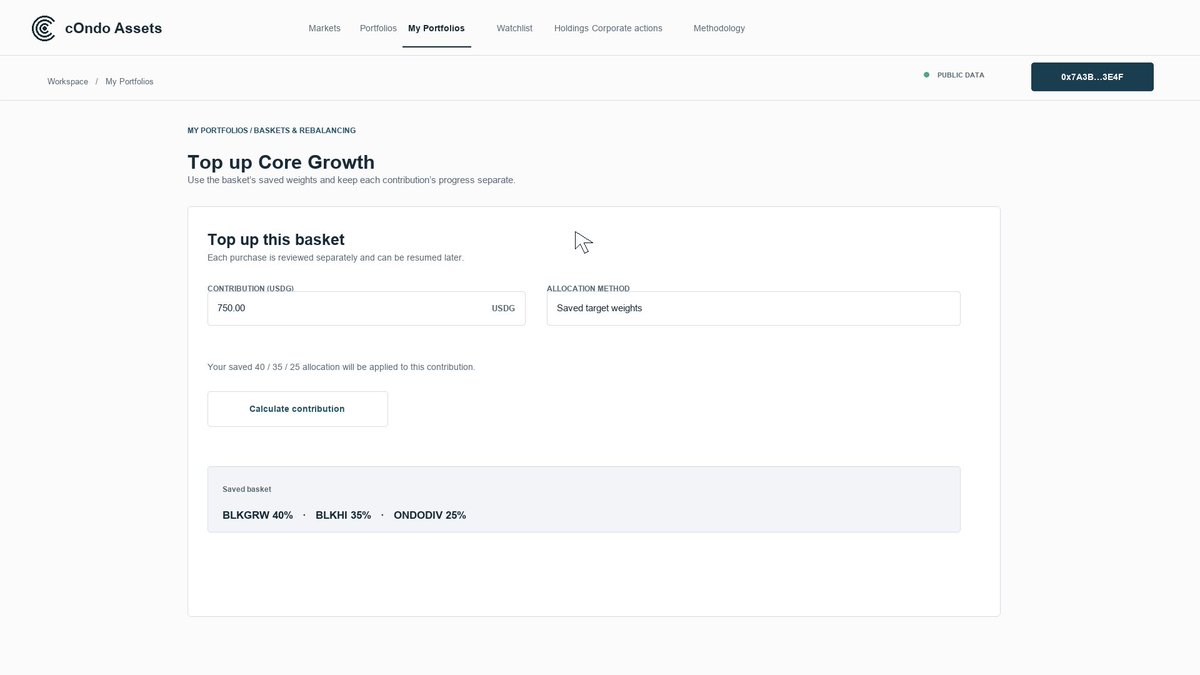Click wallet address button 0x7A3B…3E4F
1200x675 pixels.
click(1092, 77)
